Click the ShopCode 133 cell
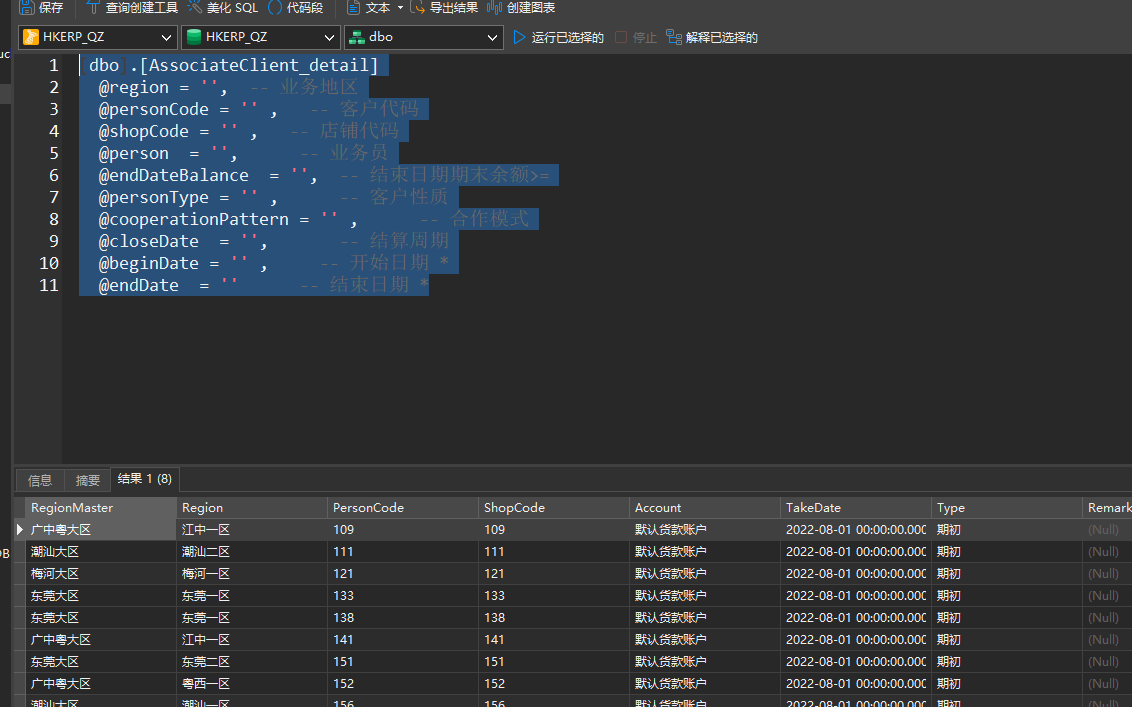The width and height of the screenshot is (1132, 707). coord(553,596)
